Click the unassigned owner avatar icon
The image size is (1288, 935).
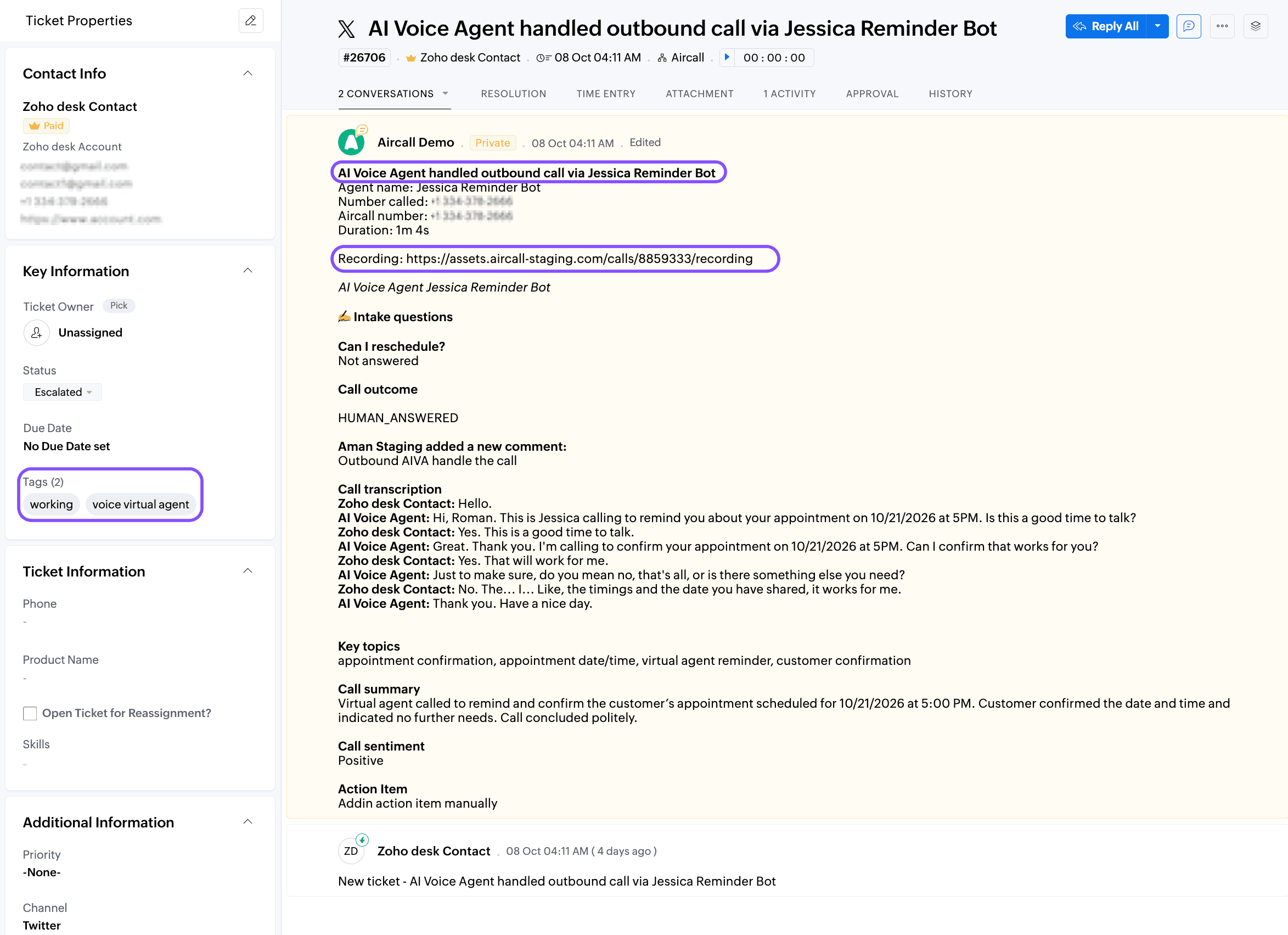click(36, 332)
